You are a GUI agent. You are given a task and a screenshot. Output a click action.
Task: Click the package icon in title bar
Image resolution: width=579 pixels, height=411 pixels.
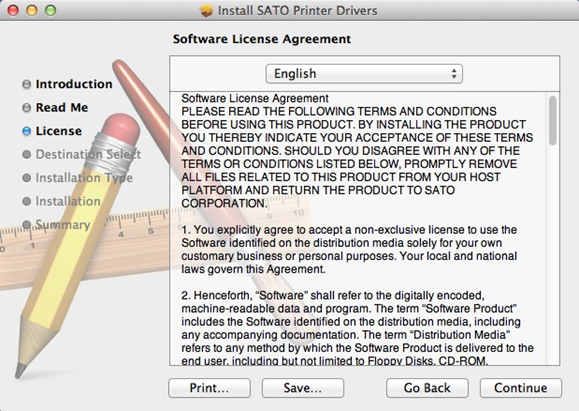[x=206, y=11]
